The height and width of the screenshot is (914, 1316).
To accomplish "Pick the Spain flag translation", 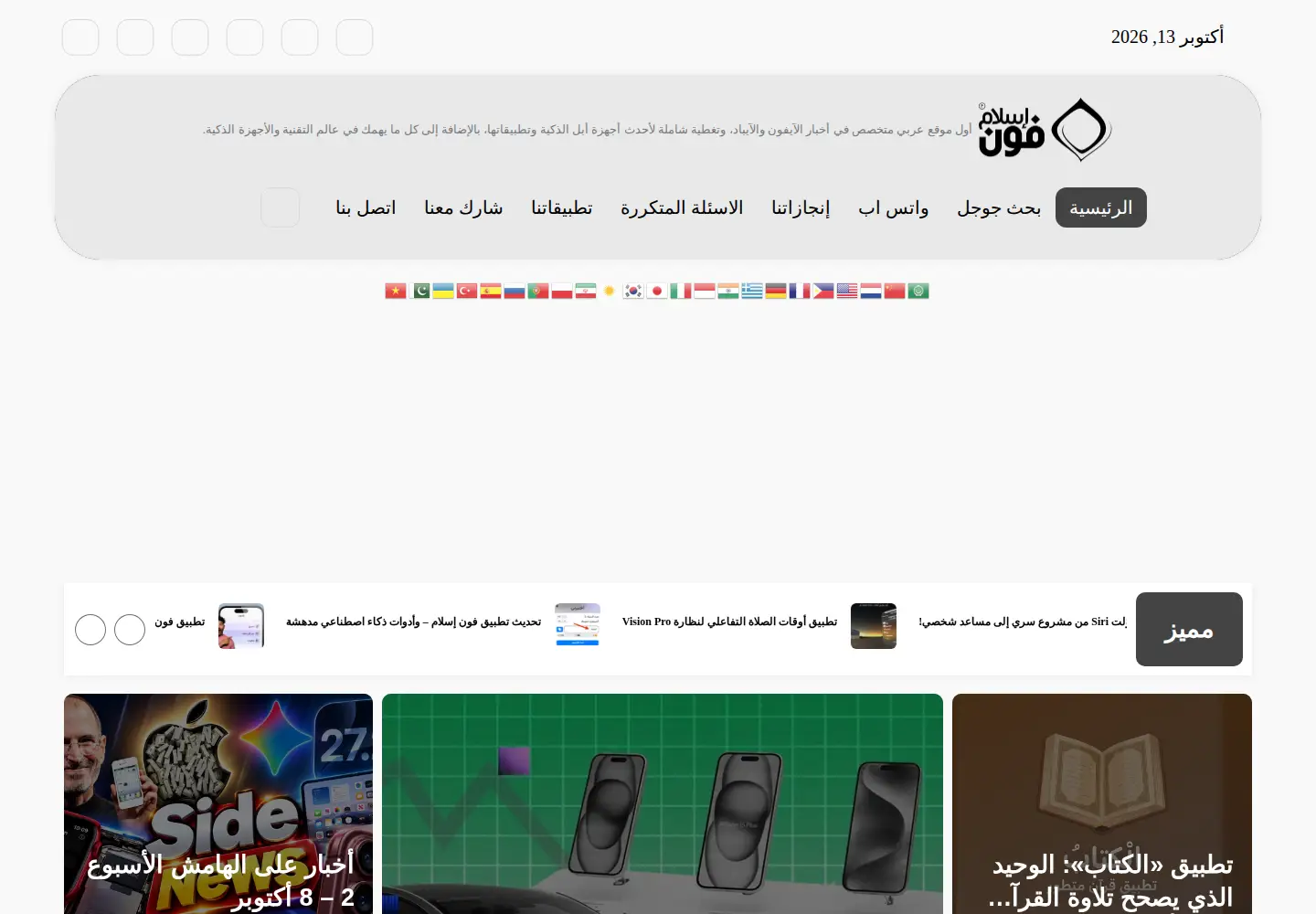I will point(491,291).
